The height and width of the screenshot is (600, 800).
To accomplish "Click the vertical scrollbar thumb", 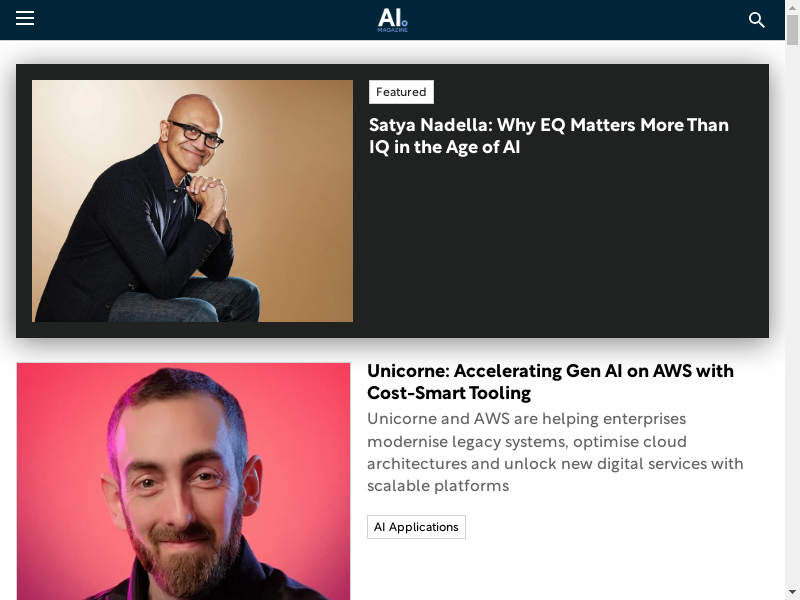I will (x=792, y=30).
